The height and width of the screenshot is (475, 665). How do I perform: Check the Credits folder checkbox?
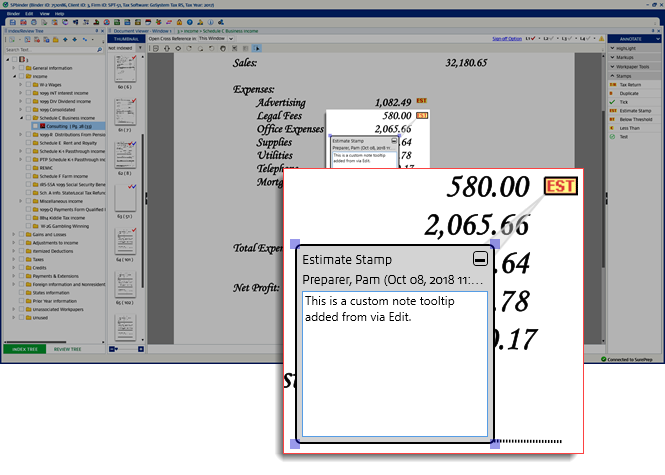(x=21, y=268)
